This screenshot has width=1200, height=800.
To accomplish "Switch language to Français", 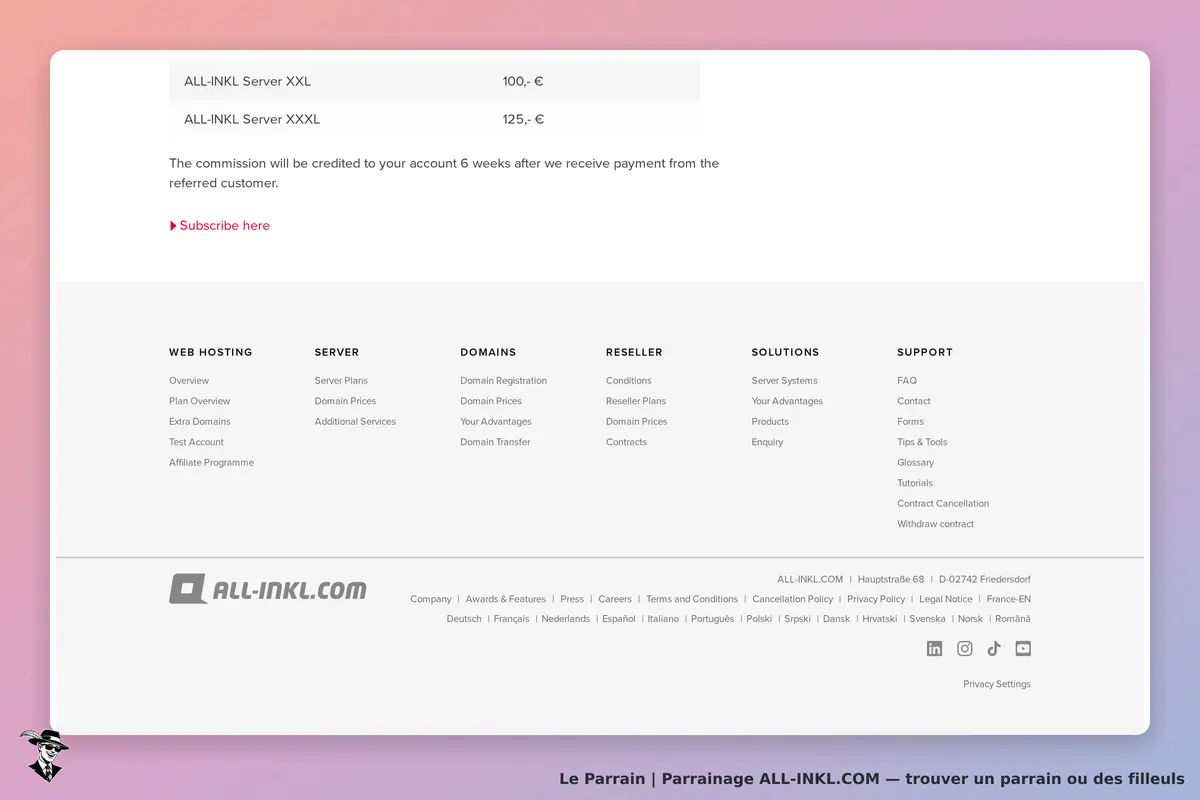I will 511,619.
